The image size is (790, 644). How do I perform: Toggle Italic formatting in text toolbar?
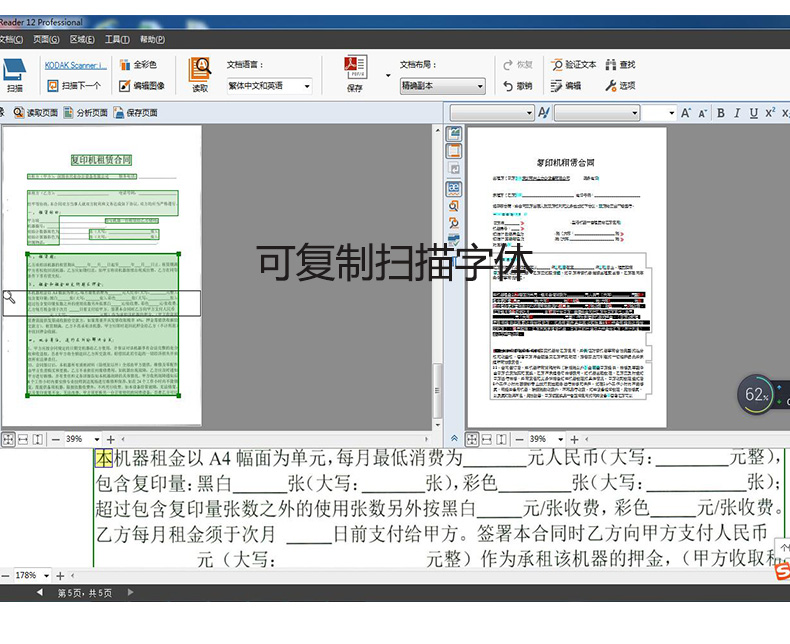[736, 113]
